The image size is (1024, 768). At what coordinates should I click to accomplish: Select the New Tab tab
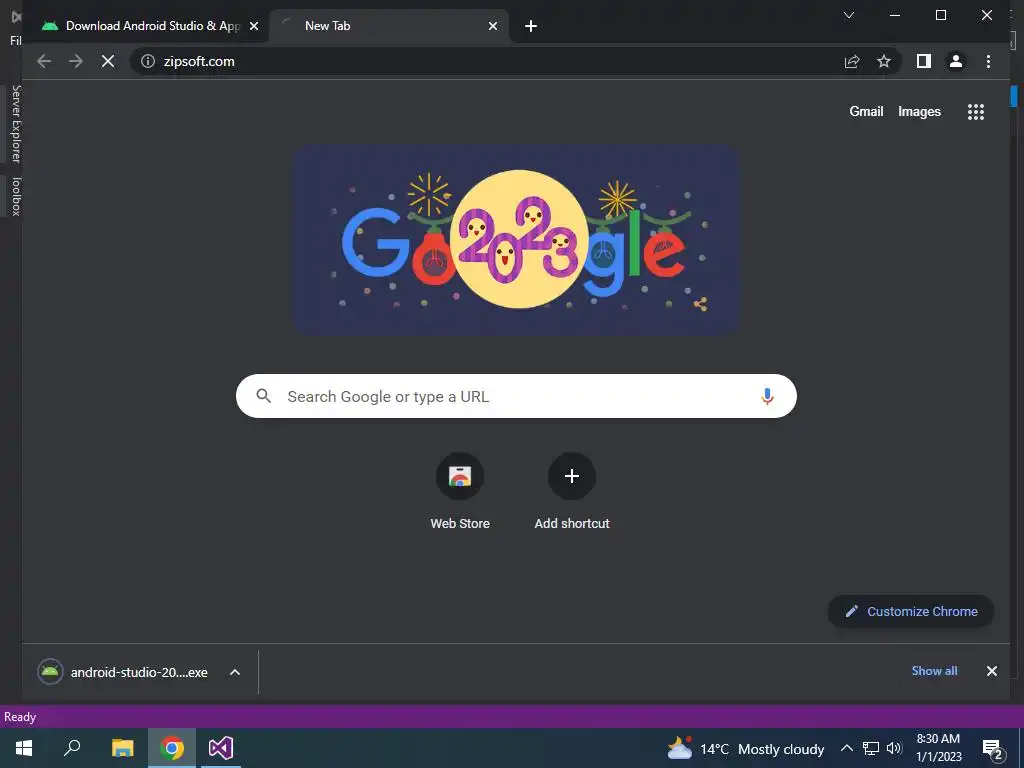pyautogui.click(x=389, y=26)
